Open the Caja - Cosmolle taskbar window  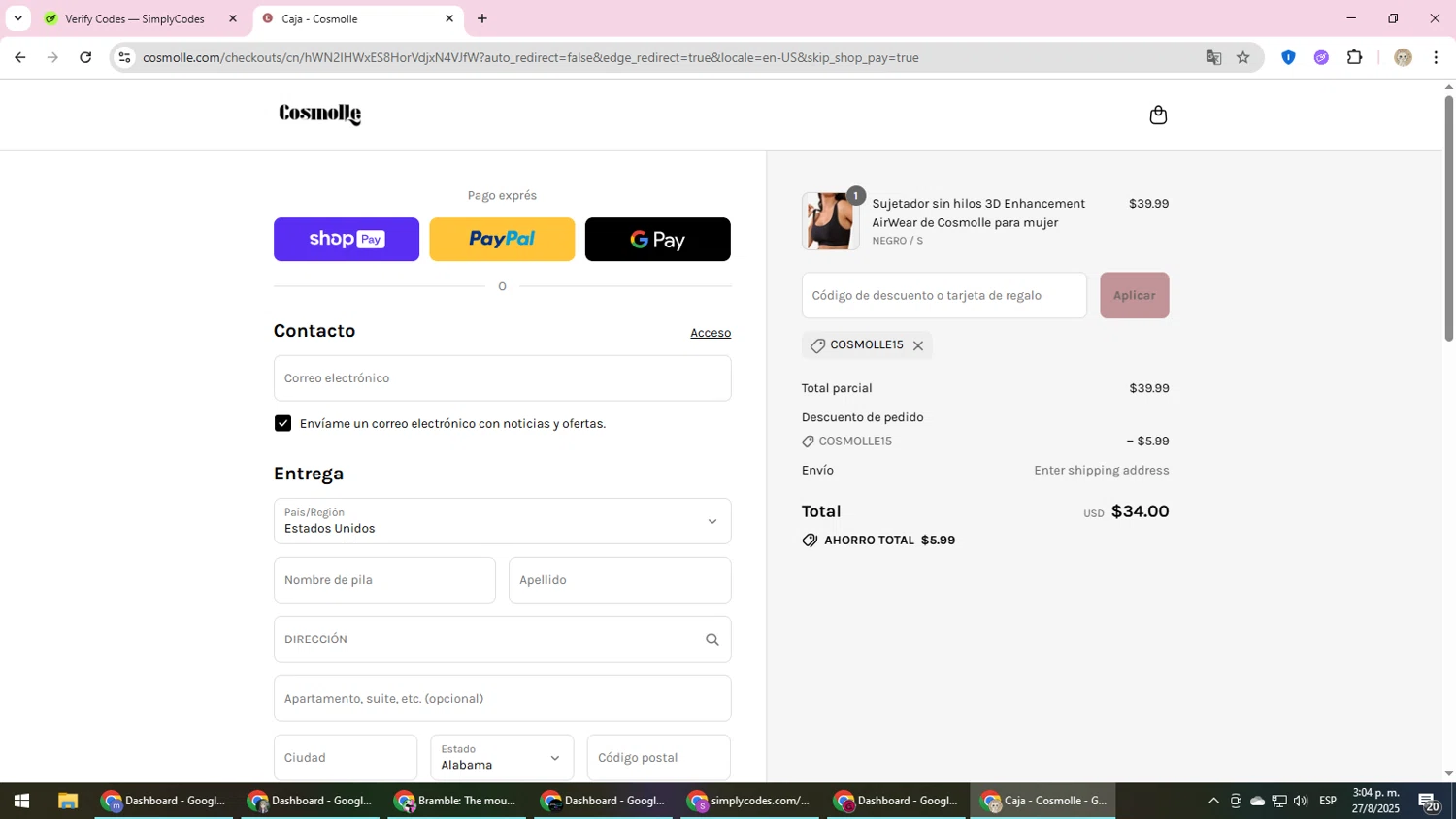(x=1043, y=801)
